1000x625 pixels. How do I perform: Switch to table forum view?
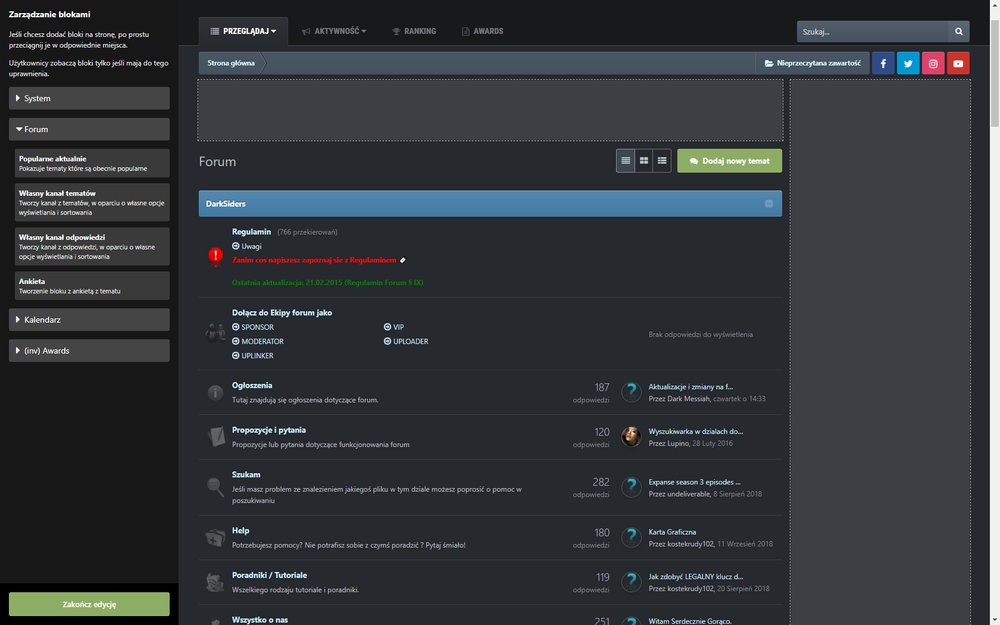(626, 160)
